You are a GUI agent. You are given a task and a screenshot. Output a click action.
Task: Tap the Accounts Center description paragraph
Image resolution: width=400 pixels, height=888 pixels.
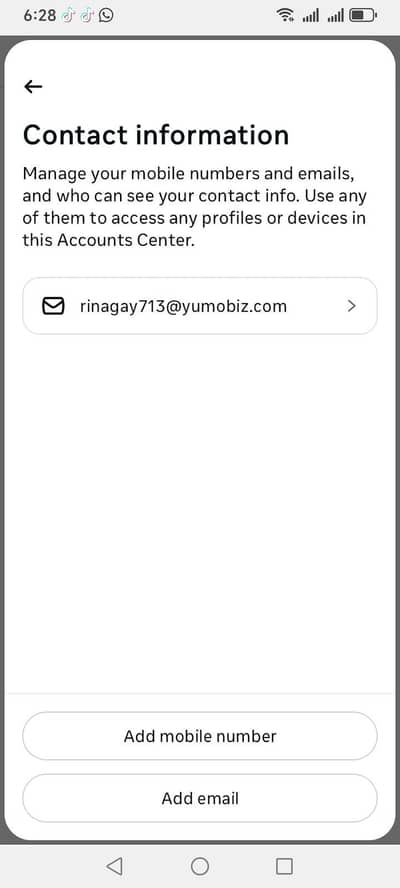(x=195, y=207)
